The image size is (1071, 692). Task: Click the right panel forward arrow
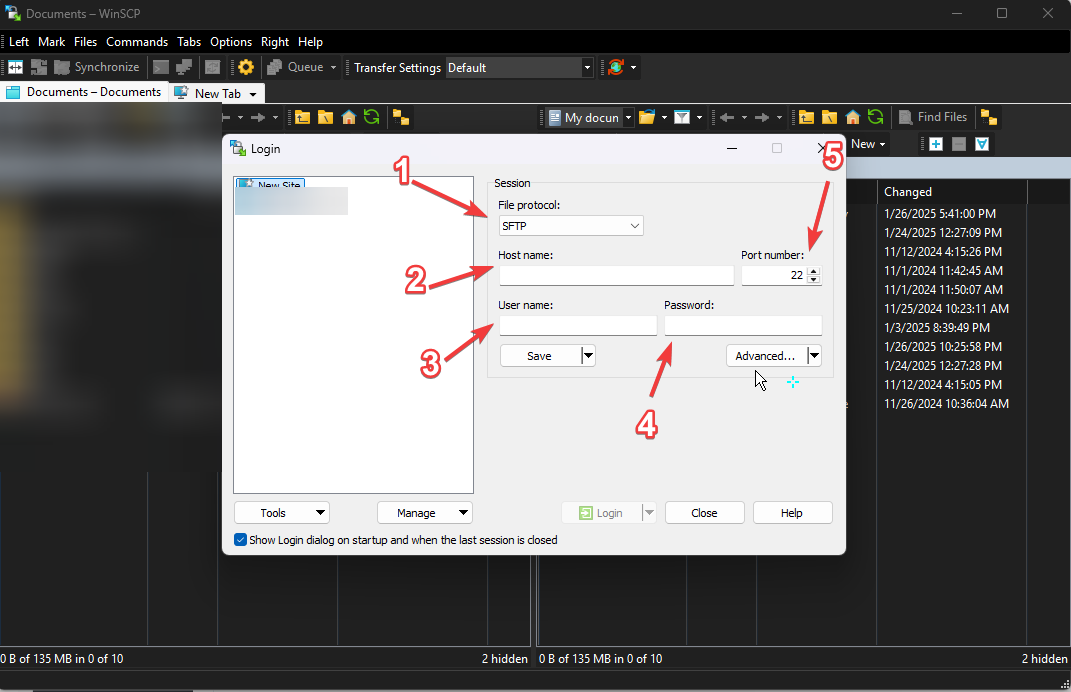[x=762, y=117]
